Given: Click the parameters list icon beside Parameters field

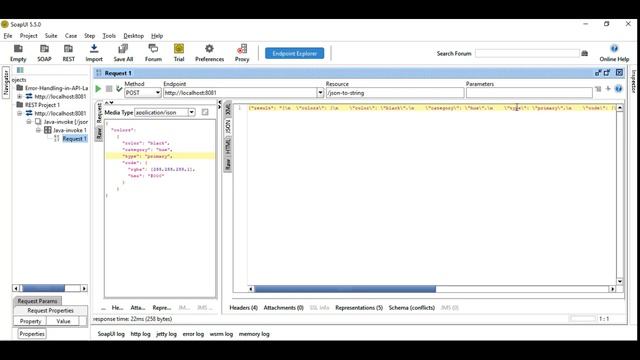Looking at the screenshot, I should tap(598, 89).
